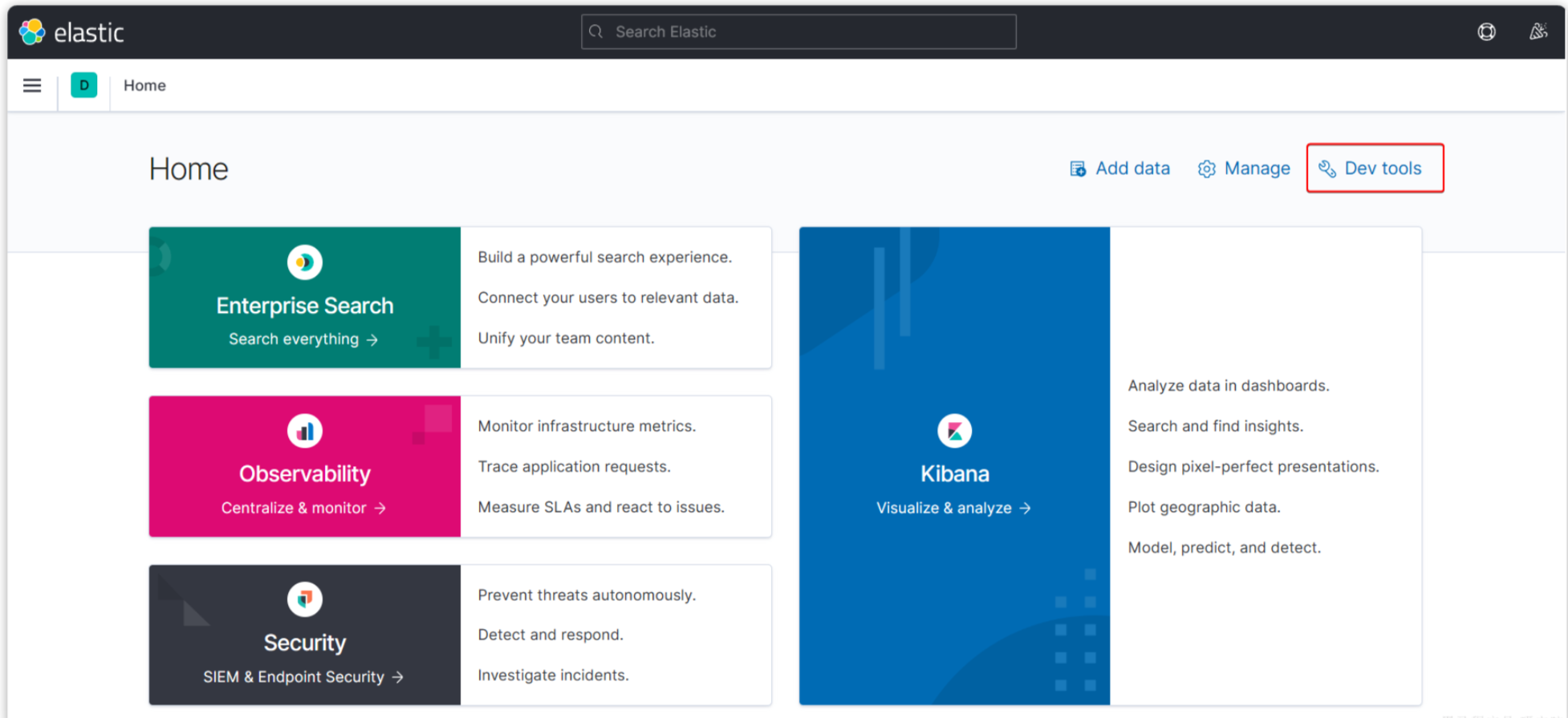Click the Security logo icon
The image size is (1568, 718).
[x=305, y=599]
